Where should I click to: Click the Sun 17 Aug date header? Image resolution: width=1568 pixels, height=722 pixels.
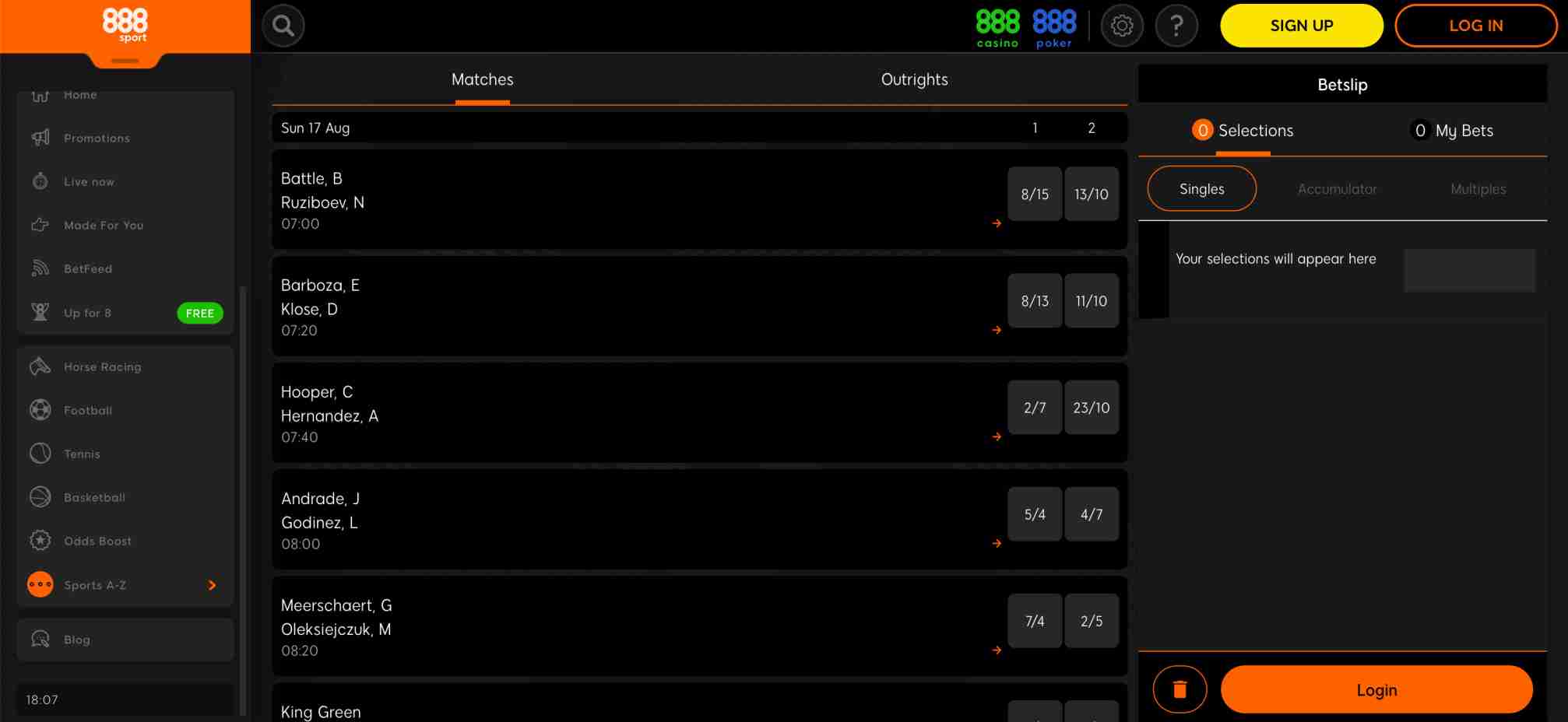tap(699, 128)
